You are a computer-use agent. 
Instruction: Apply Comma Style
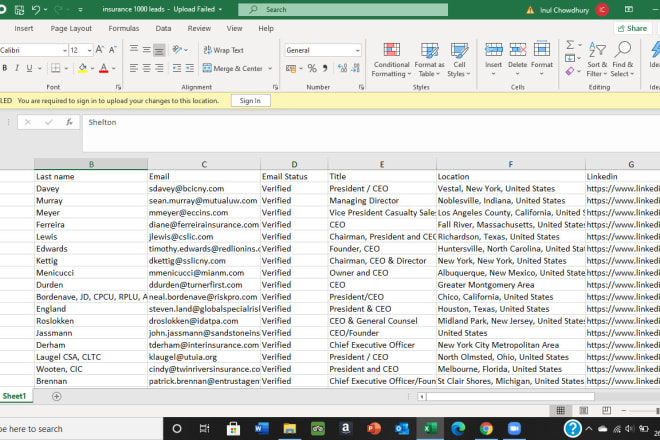pos(325,68)
